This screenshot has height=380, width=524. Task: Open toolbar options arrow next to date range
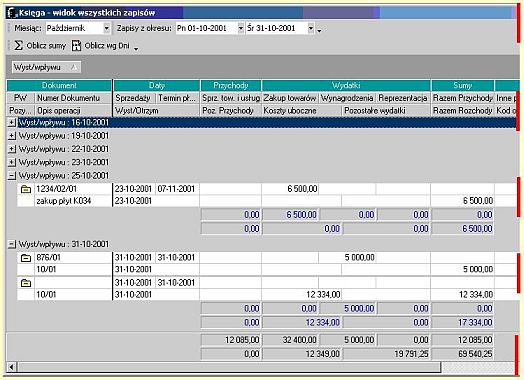pyautogui.click(x=319, y=31)
